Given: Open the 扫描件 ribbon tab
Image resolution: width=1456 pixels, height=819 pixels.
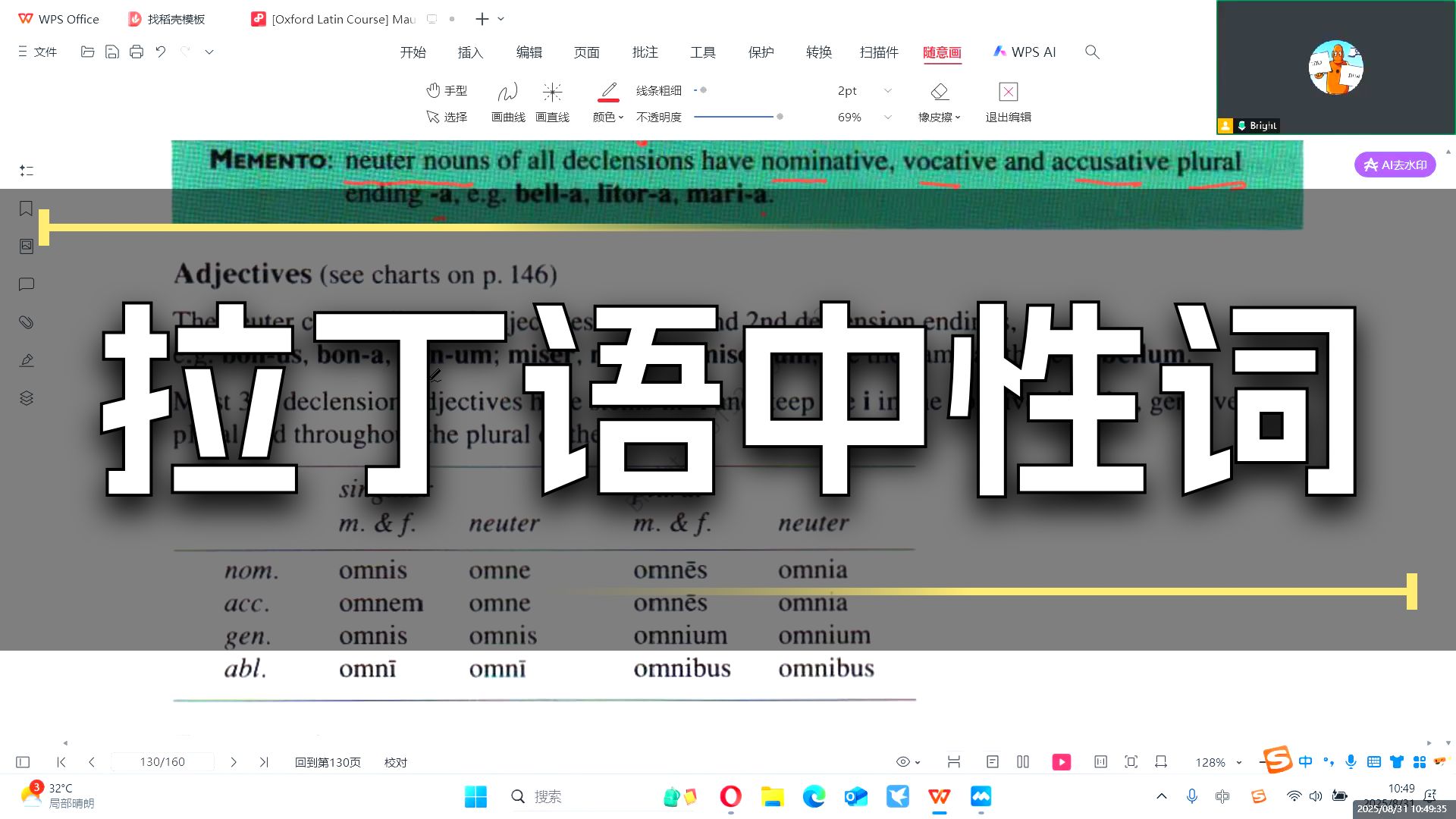Looking at the screenshot, I should (x=879, y=52).
